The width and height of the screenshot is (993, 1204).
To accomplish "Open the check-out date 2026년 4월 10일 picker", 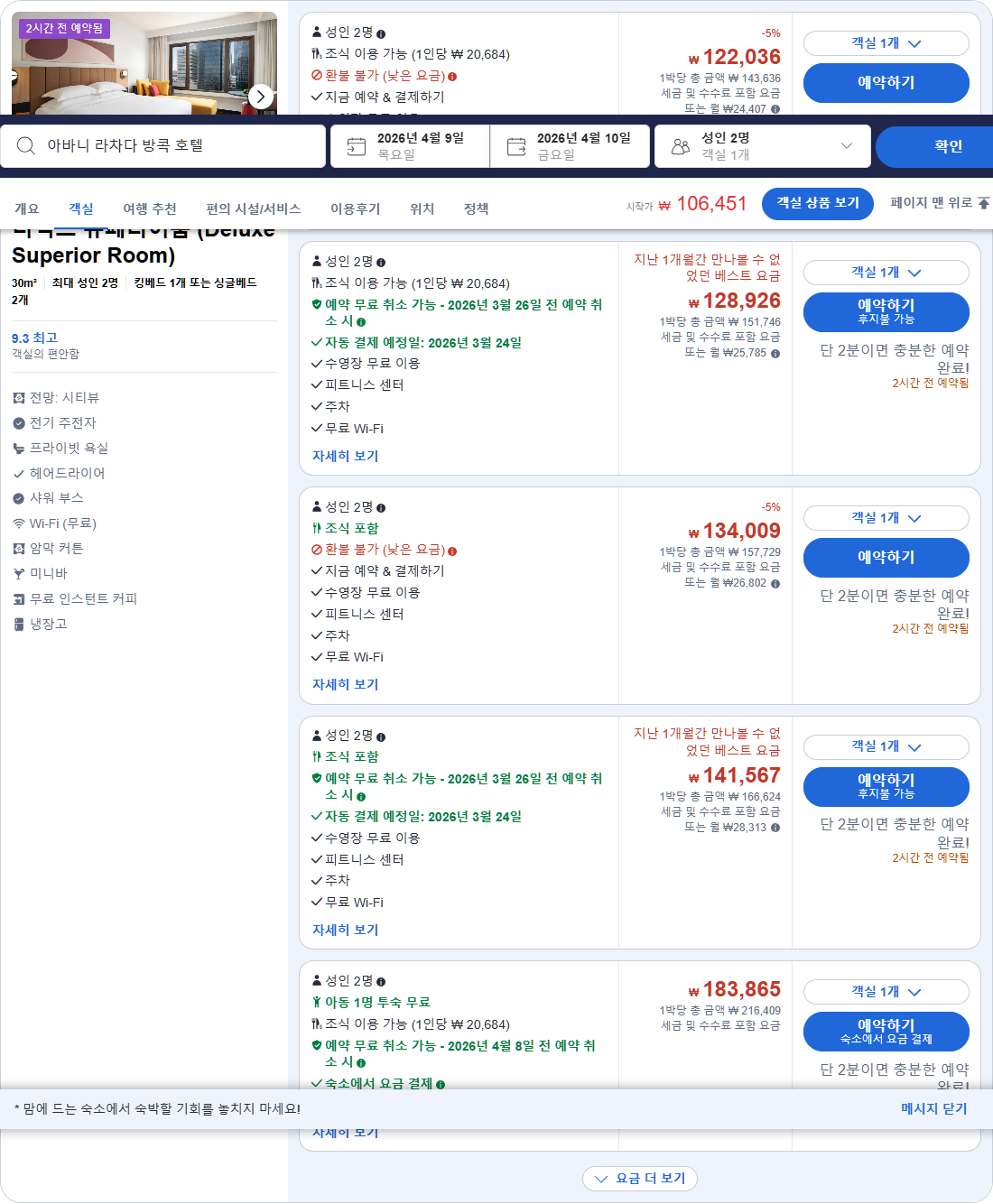I will pos(570,146).
